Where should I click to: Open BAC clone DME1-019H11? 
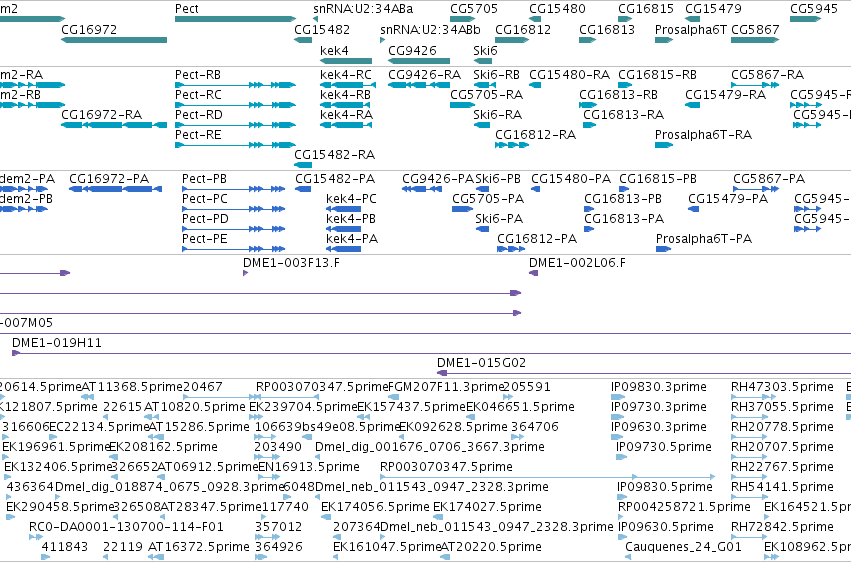[431, 353]
